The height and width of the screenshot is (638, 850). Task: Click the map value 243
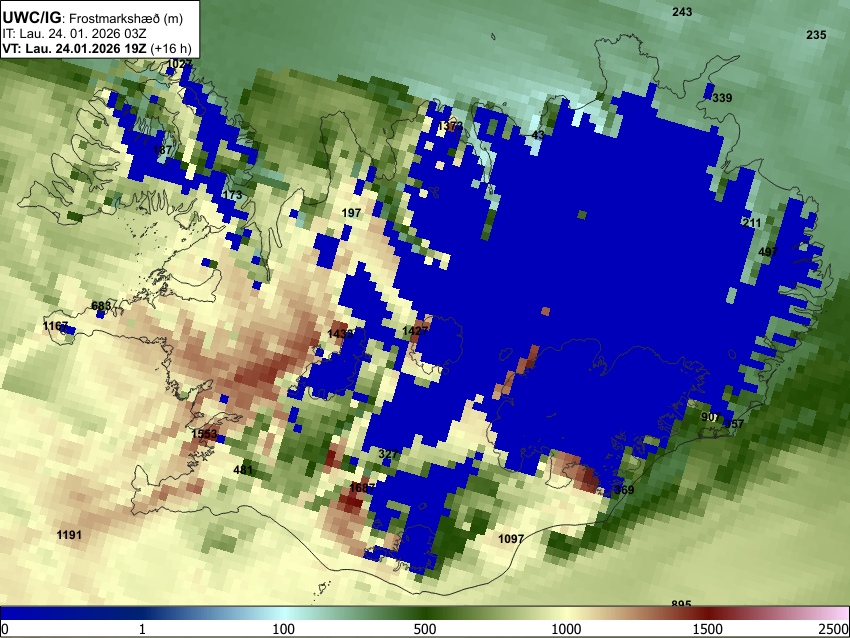click(x=682, y=11)
